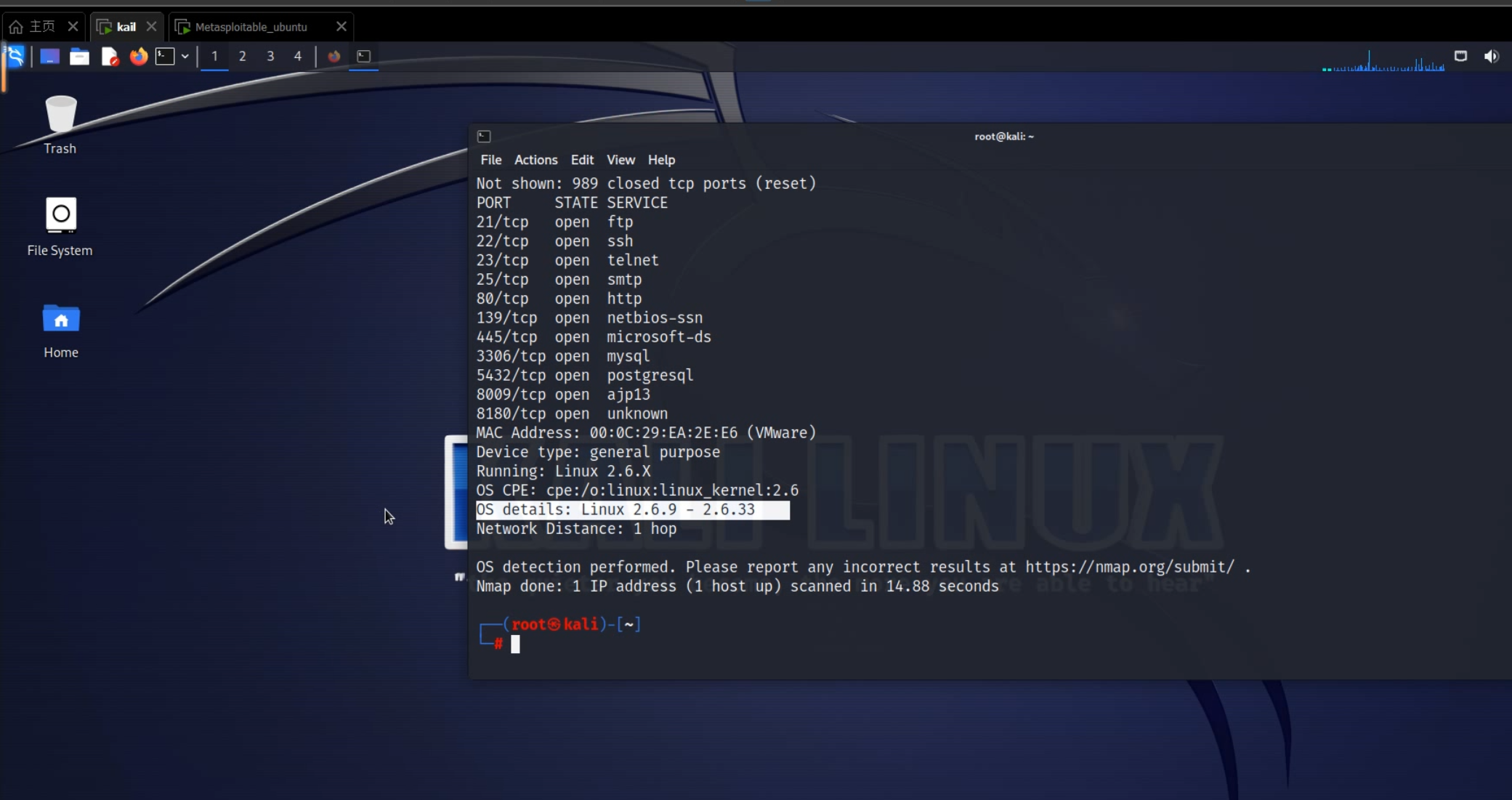Switch to workspace 2
This screenshot has height=800, width=1512.
click(243, 56)
